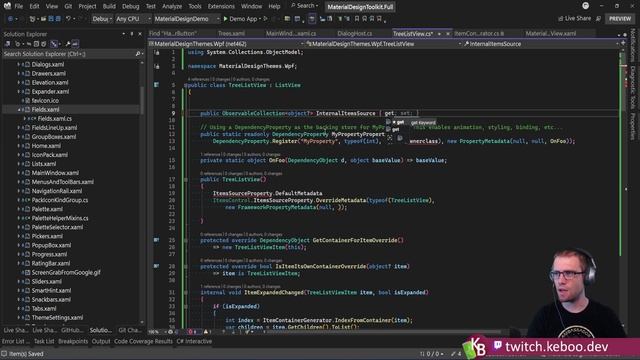The height and width of the screenshot is (360, 640).
Task: Switch to DialogHost.cs document tab
Action: pos(355,34)
